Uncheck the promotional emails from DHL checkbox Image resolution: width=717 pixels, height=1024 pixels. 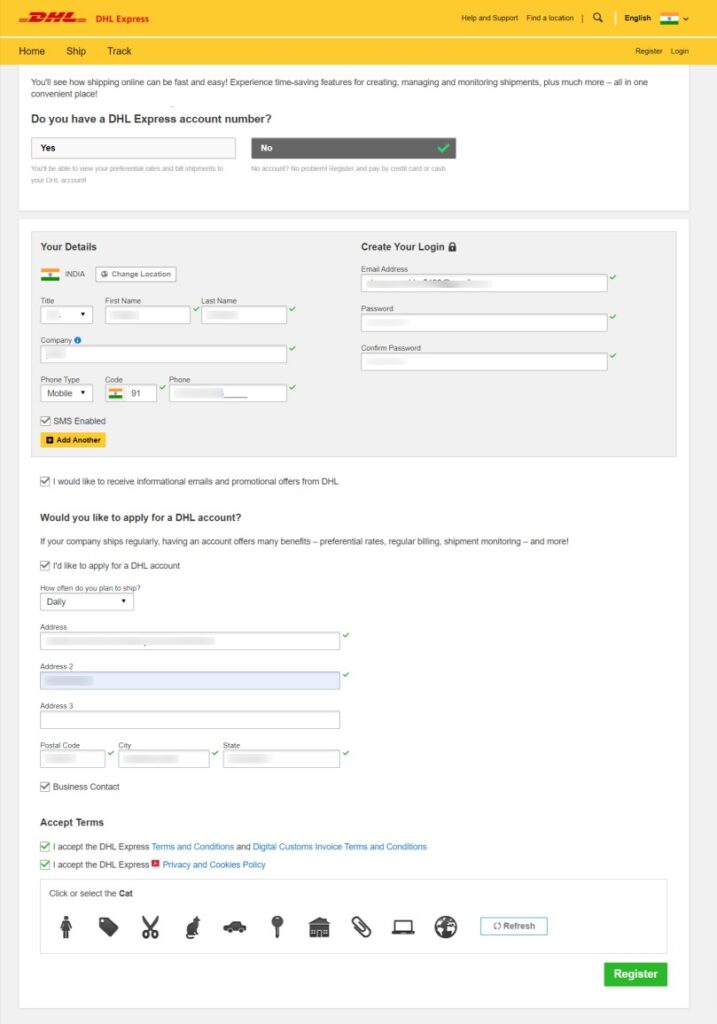[x=44, y=481]
